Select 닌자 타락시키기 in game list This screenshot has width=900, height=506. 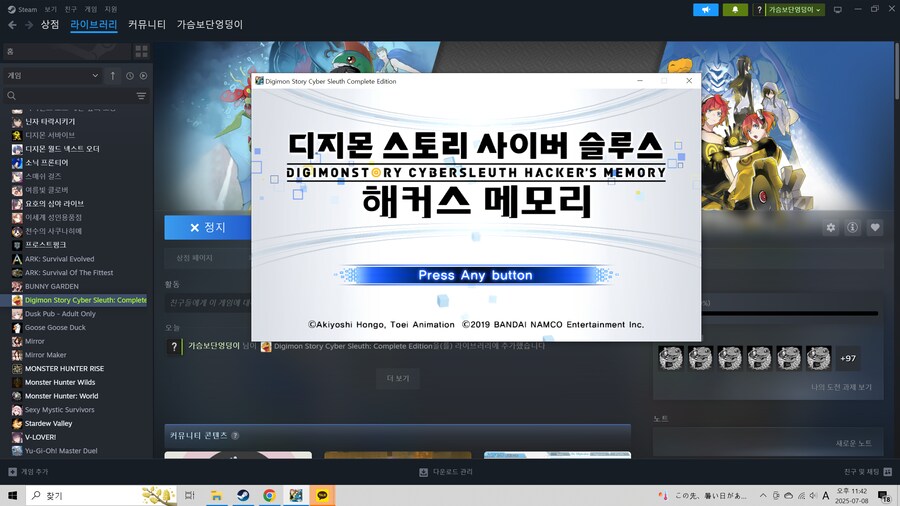(49, 122)
